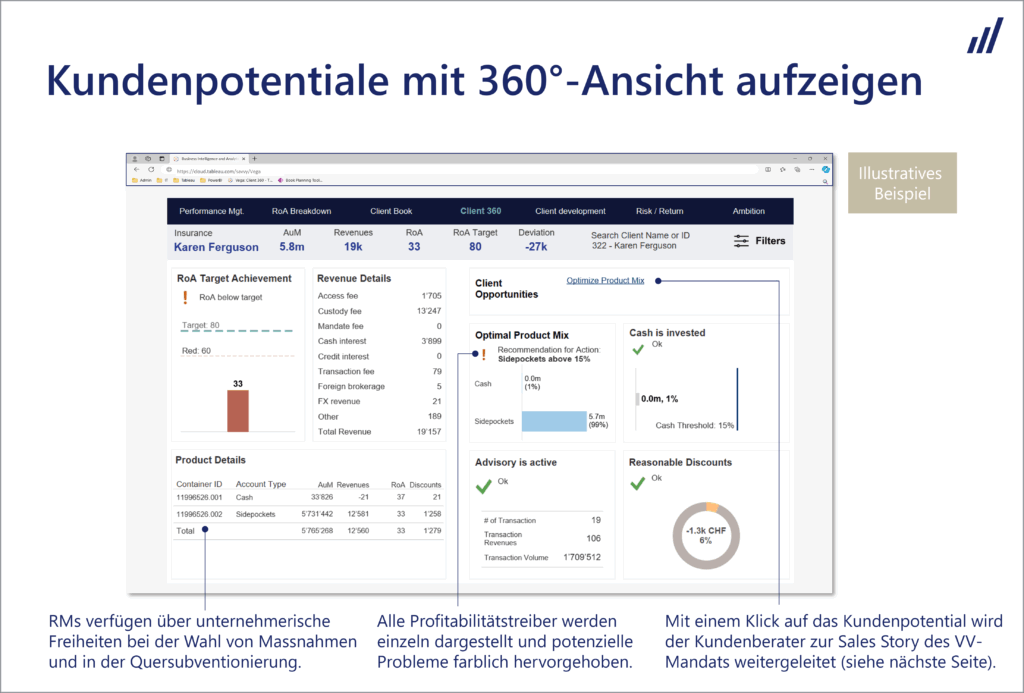Image resolution: width=1024 pixels, height=693 pixels.
Task: Switch to the RoA Breakdown tab
Action: [301, 211]
